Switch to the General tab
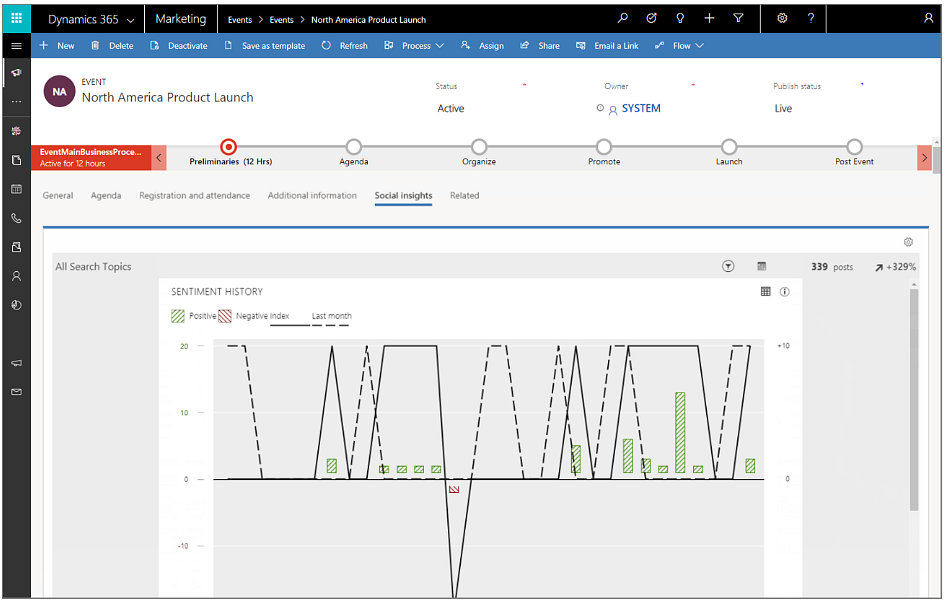Screen dimensions: 951x606 58,195
